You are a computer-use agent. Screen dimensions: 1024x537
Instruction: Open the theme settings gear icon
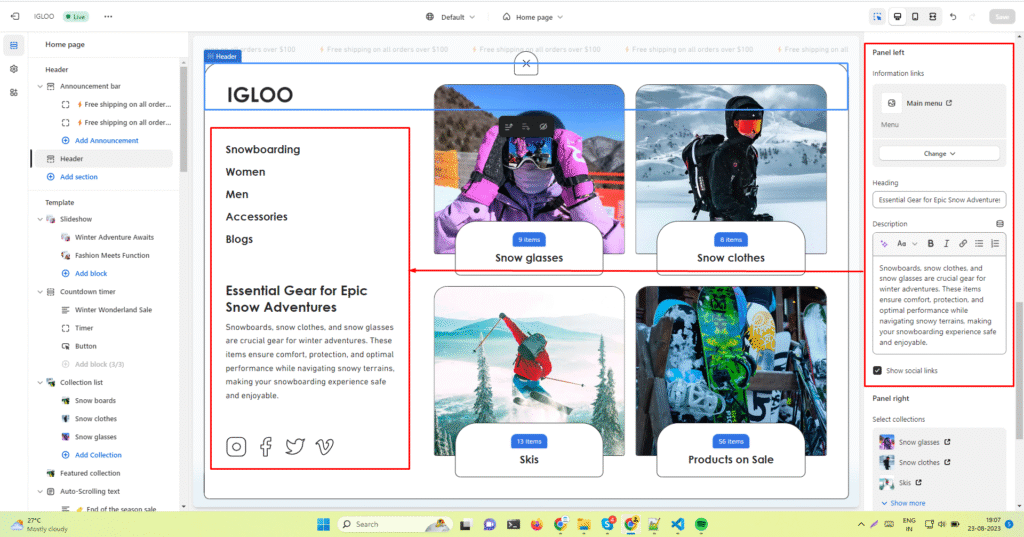[14, 69]
